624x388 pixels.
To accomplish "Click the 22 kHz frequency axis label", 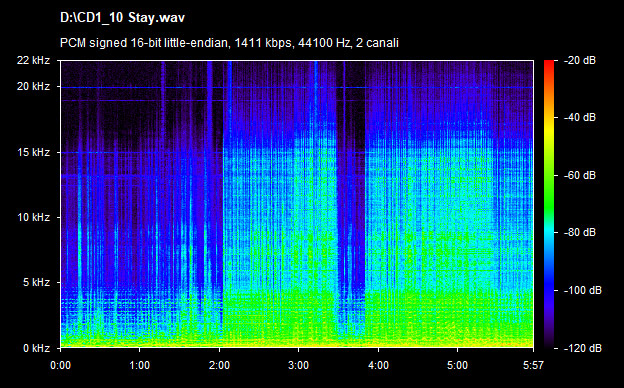I will pos(33,60).
